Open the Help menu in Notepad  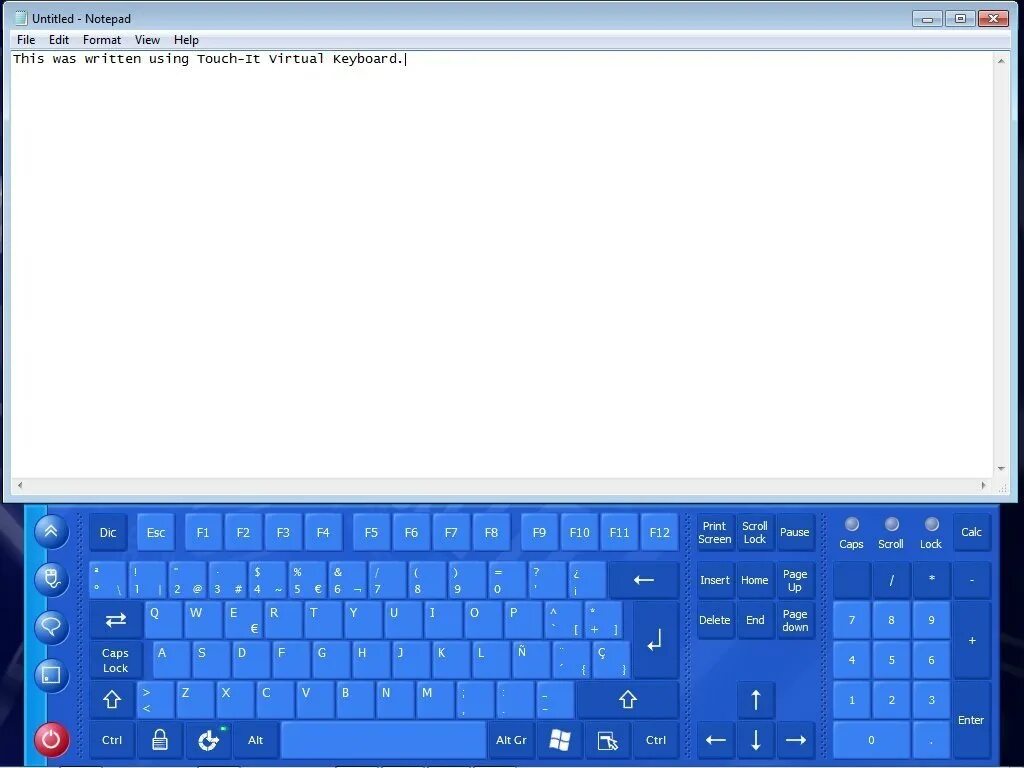(186, 40)
